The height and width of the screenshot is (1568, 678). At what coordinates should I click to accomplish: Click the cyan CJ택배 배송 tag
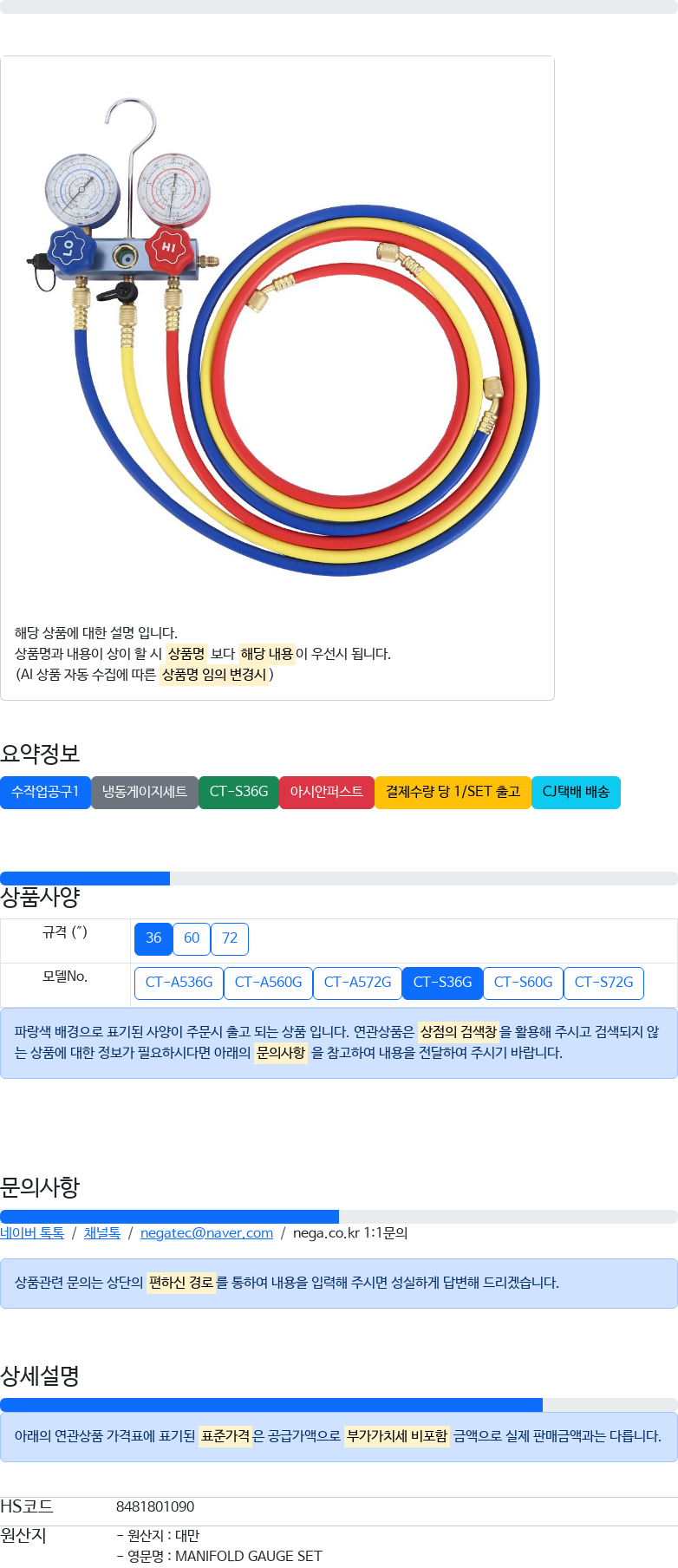576,793
